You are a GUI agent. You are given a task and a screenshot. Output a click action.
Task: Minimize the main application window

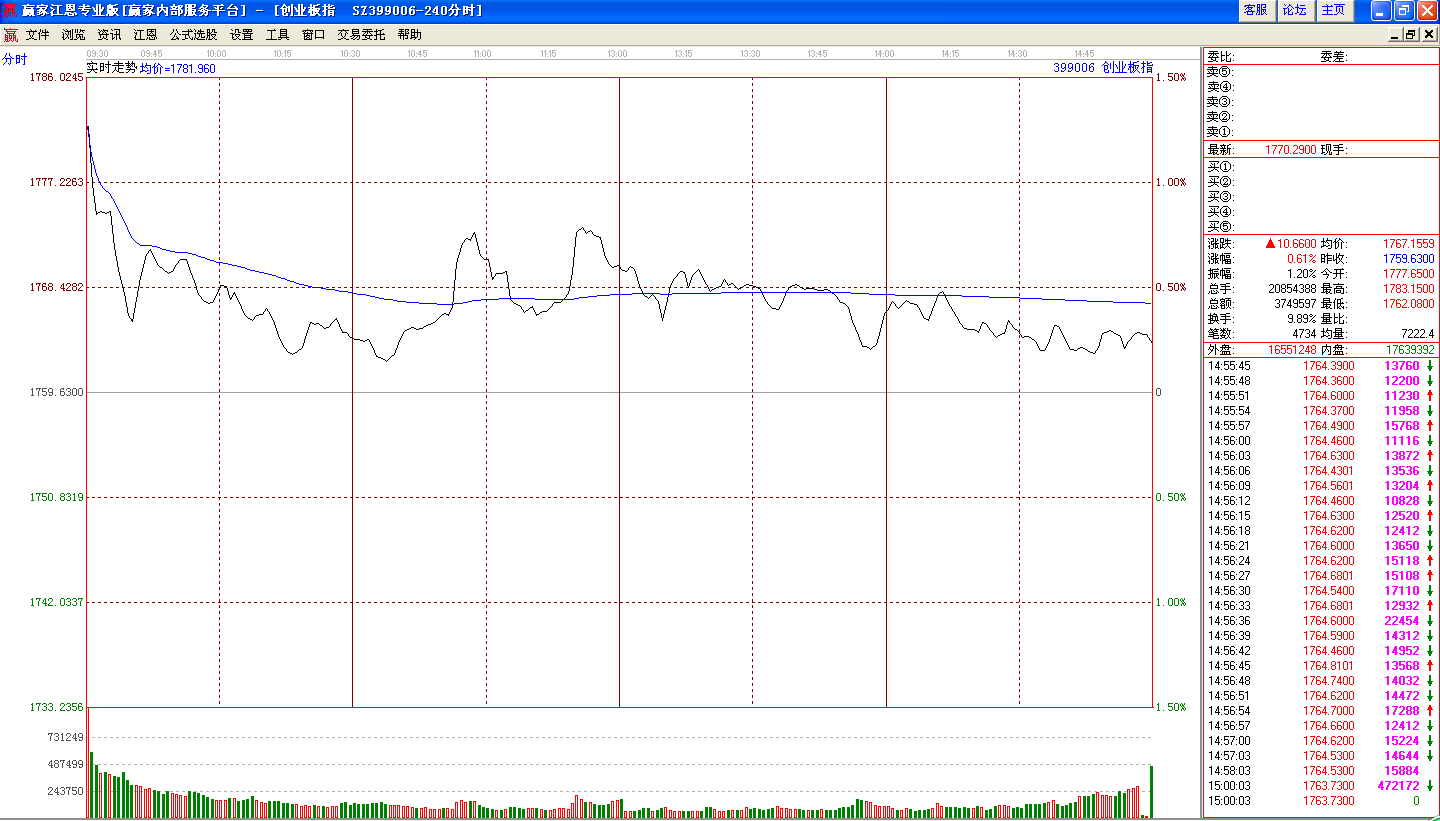pos(1381,10)
